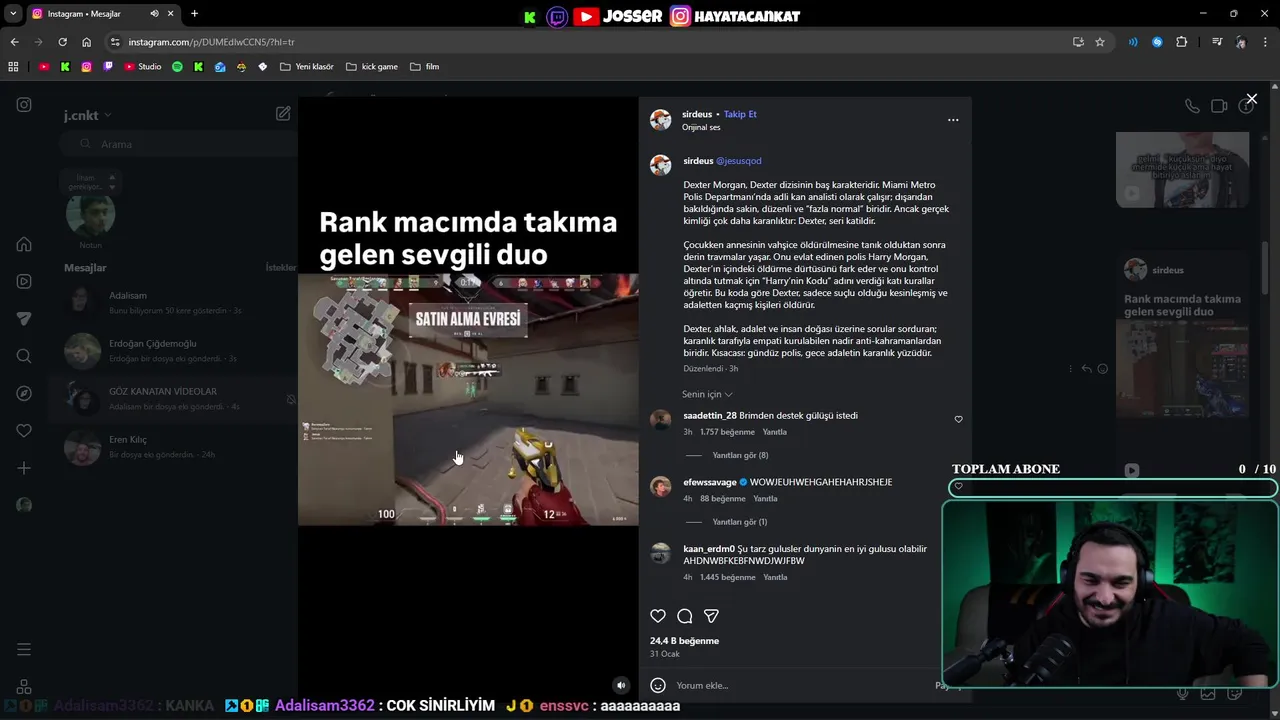Open post options three-dot menu

click(953, 120)
